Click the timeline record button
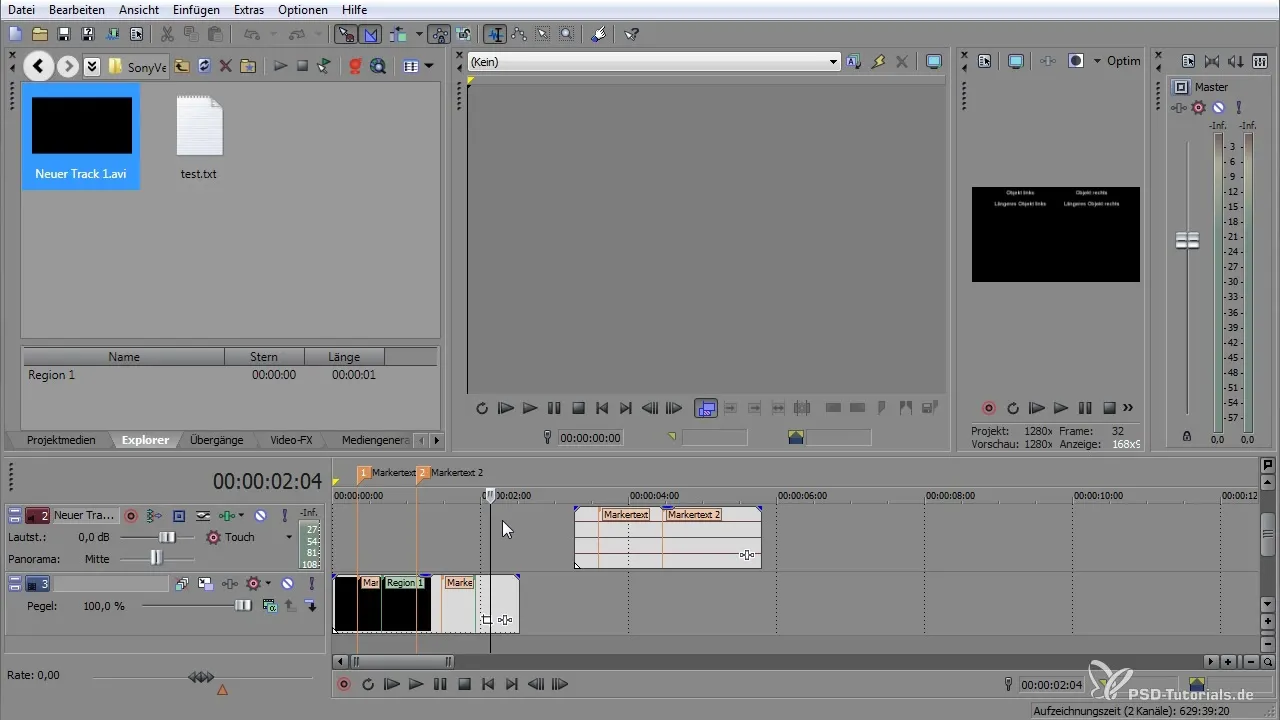This screenshot has height=720, width=1280. [x=344, y=685]
